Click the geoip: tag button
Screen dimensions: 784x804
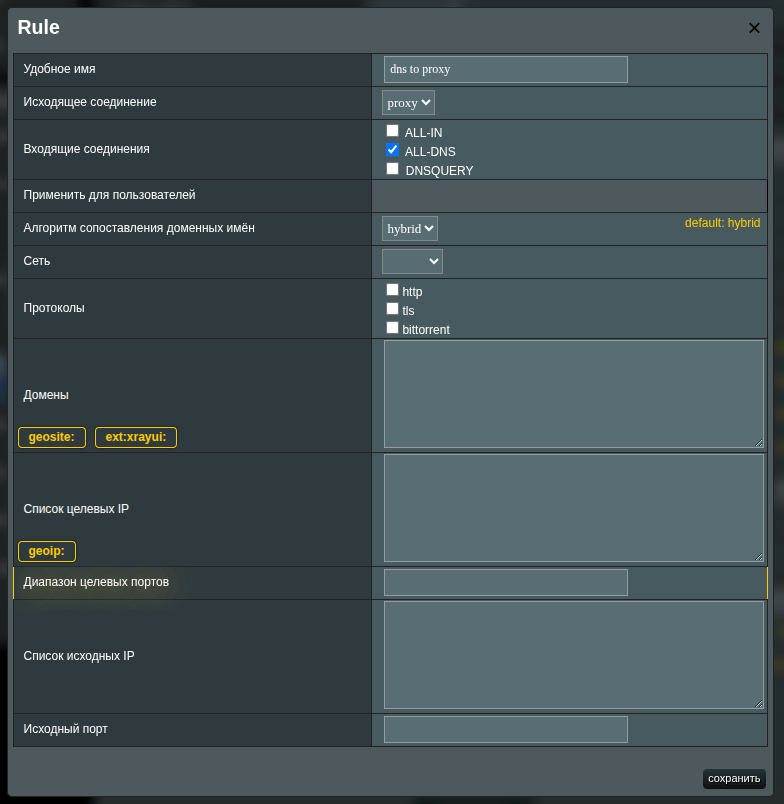pos(47,551)
